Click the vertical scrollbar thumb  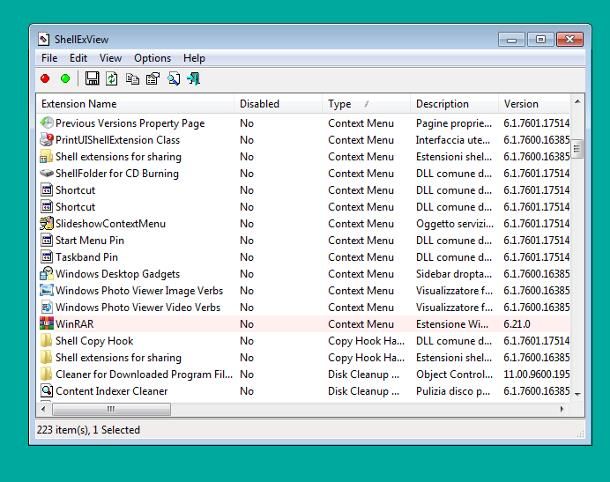pos(577,149)
